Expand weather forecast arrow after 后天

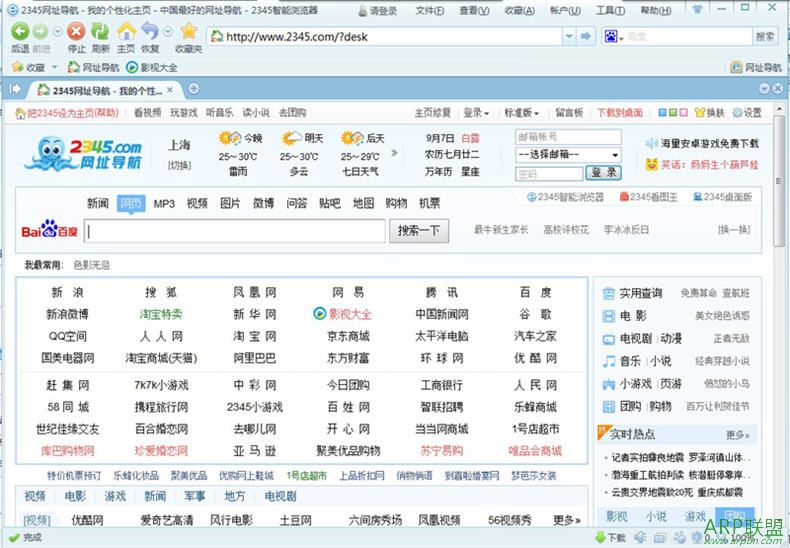coord(394,153)
